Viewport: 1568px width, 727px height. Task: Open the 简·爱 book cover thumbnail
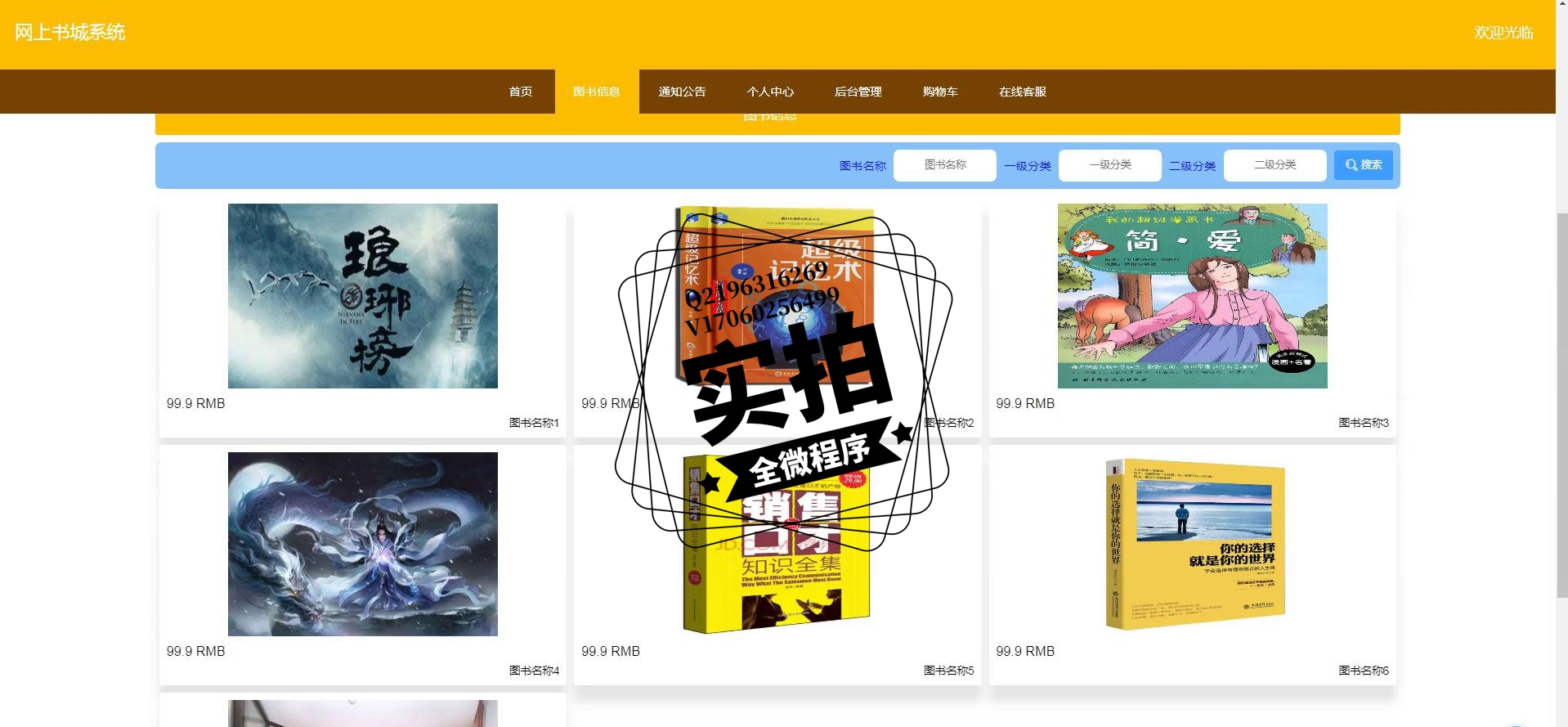1193,296
